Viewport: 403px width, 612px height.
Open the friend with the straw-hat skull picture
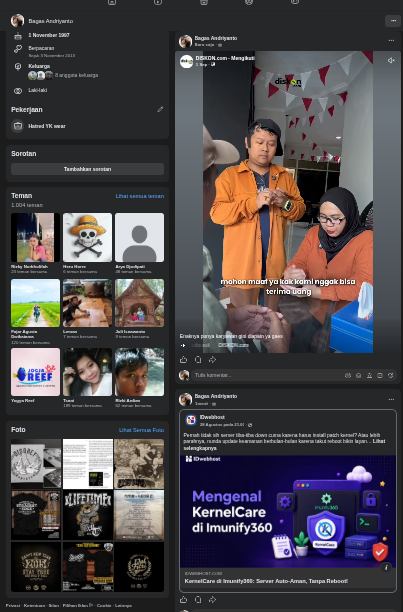coord(87,237)
